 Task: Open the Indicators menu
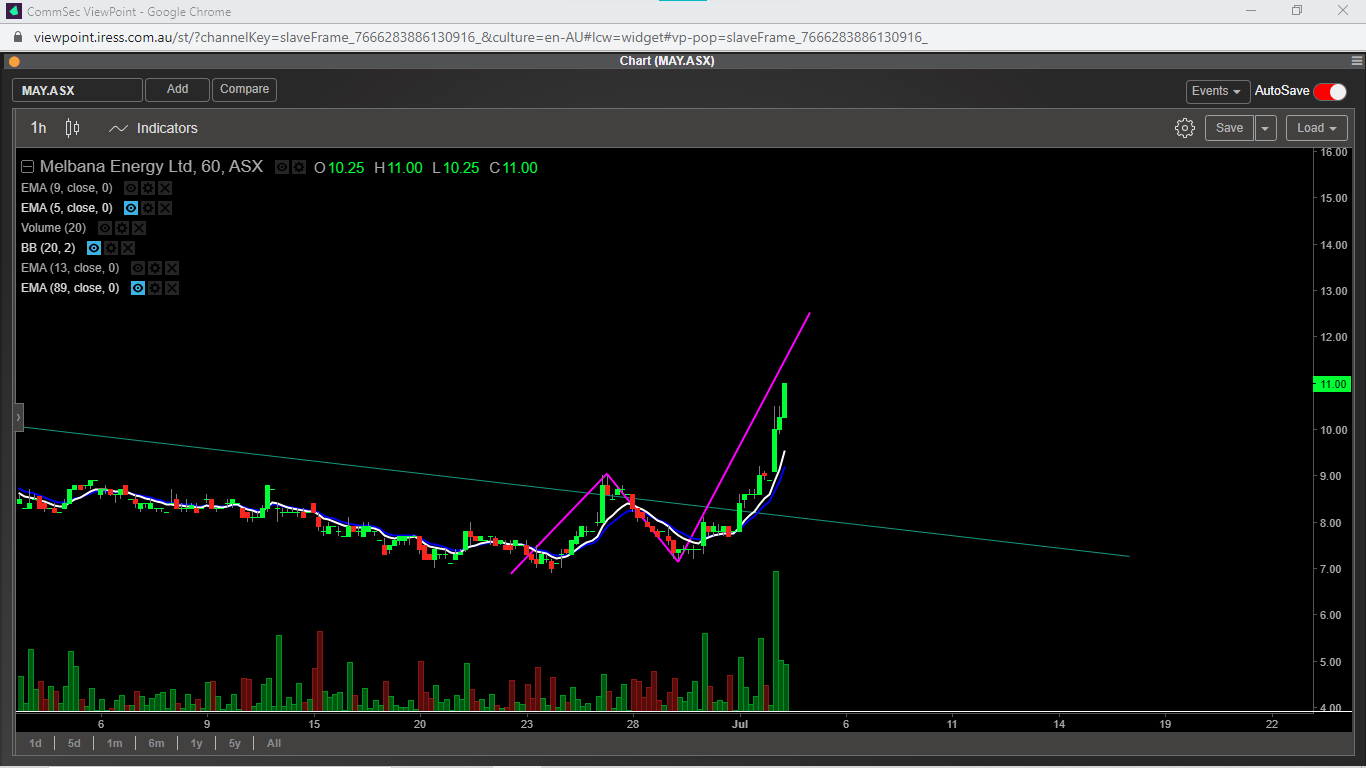click(153, 128)
